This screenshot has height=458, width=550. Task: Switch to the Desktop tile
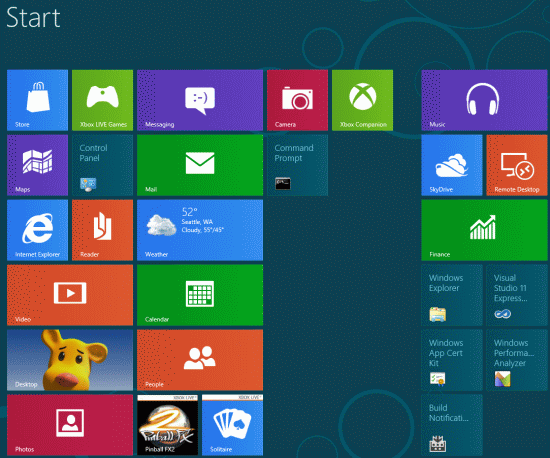[70, 360]
